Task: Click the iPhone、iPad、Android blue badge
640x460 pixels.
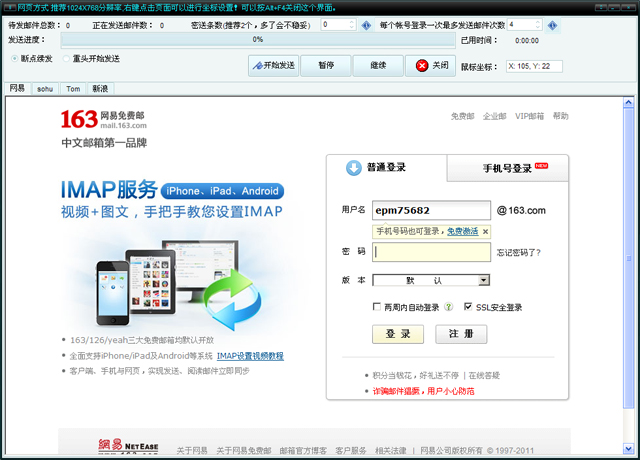Action: point(222,191)
